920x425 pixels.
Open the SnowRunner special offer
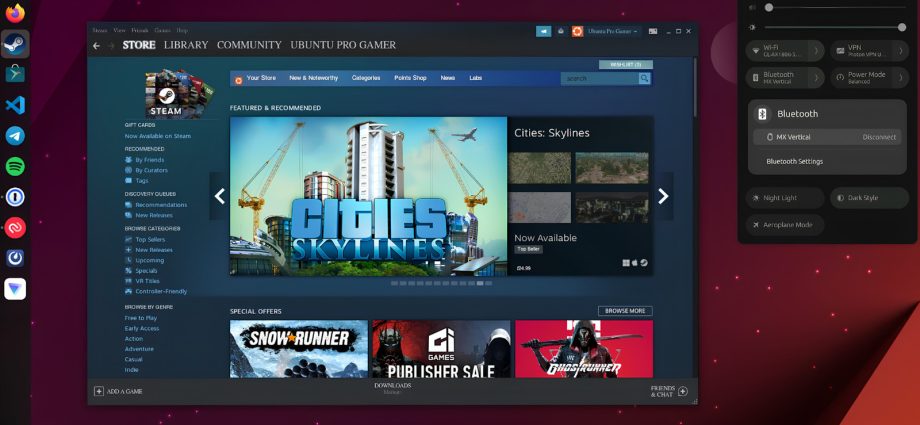tap(299, 349)
